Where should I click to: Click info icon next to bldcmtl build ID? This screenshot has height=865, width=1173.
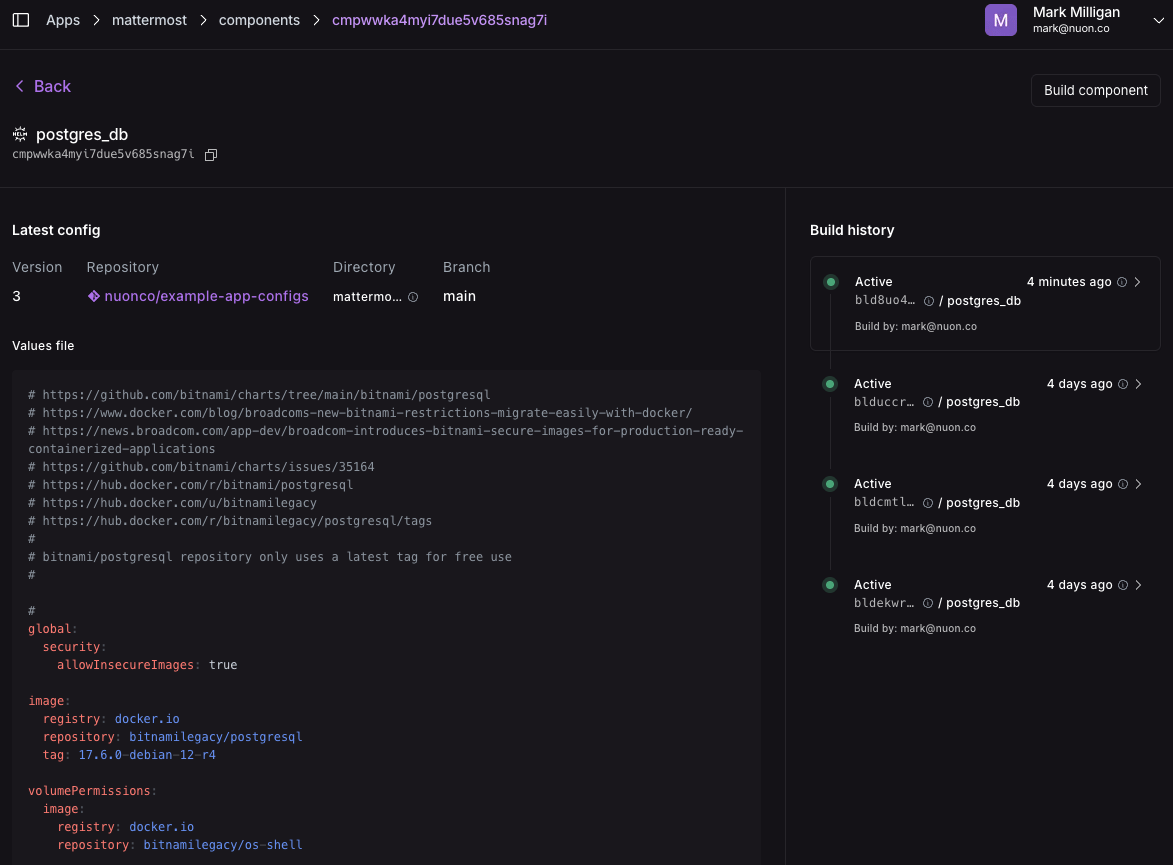pyautogui.click(x=928, y=503)
